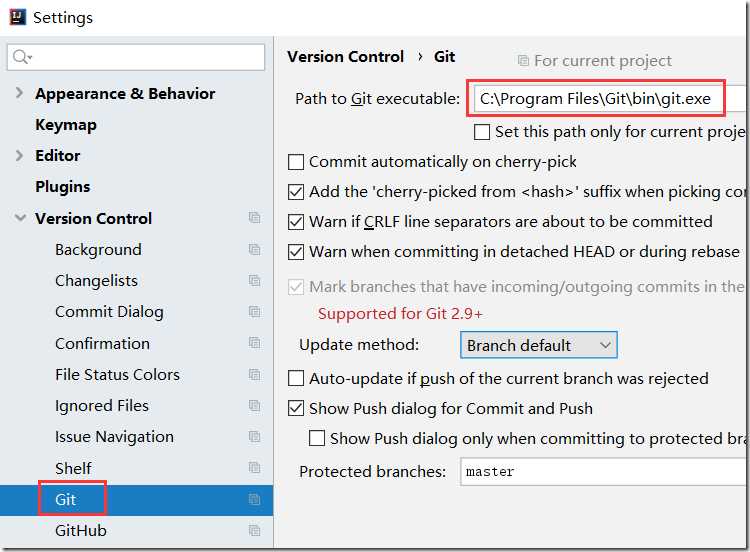Click the project-level icon beside Background
This screenshot has height=552, width=750.
click(x=255, y=249)
